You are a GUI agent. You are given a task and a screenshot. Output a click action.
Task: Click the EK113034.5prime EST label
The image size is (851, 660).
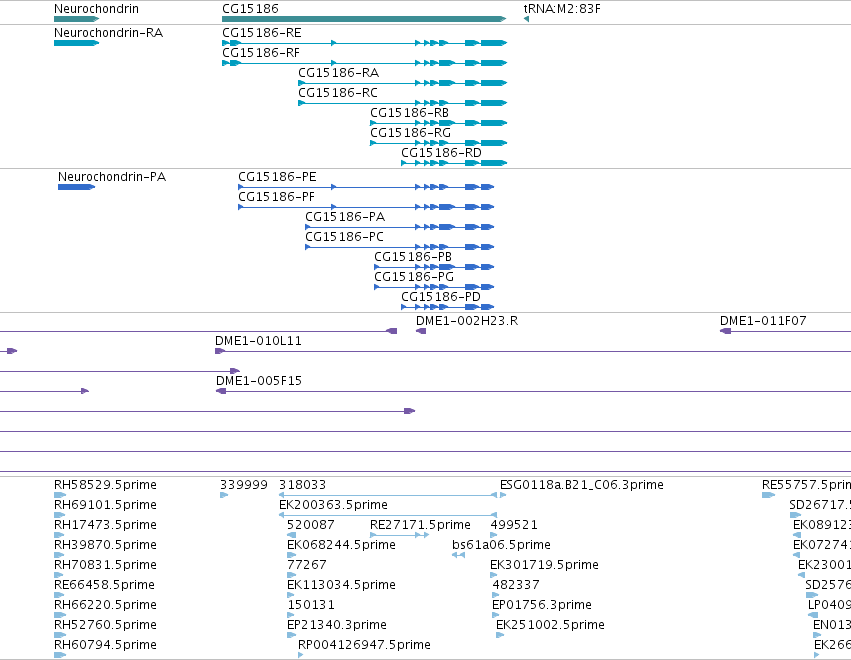pos(341,585)
